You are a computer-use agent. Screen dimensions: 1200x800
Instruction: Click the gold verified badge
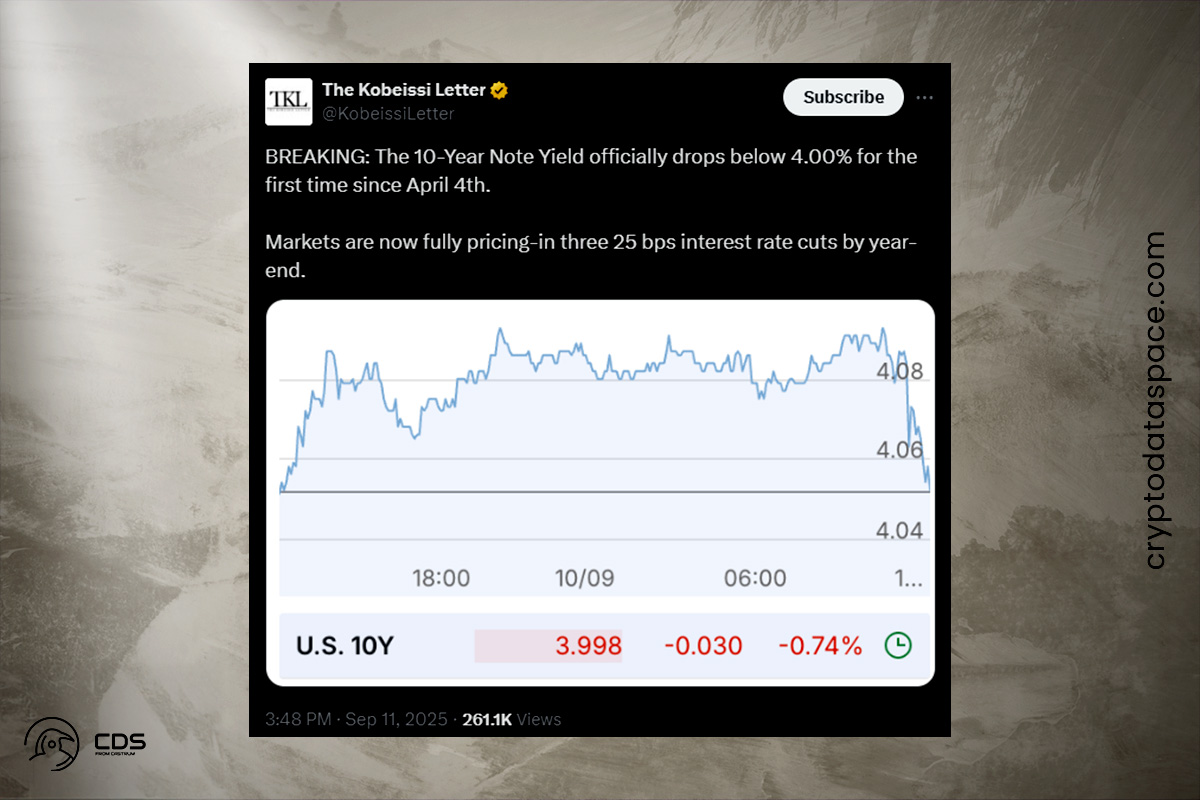point(499,90)
